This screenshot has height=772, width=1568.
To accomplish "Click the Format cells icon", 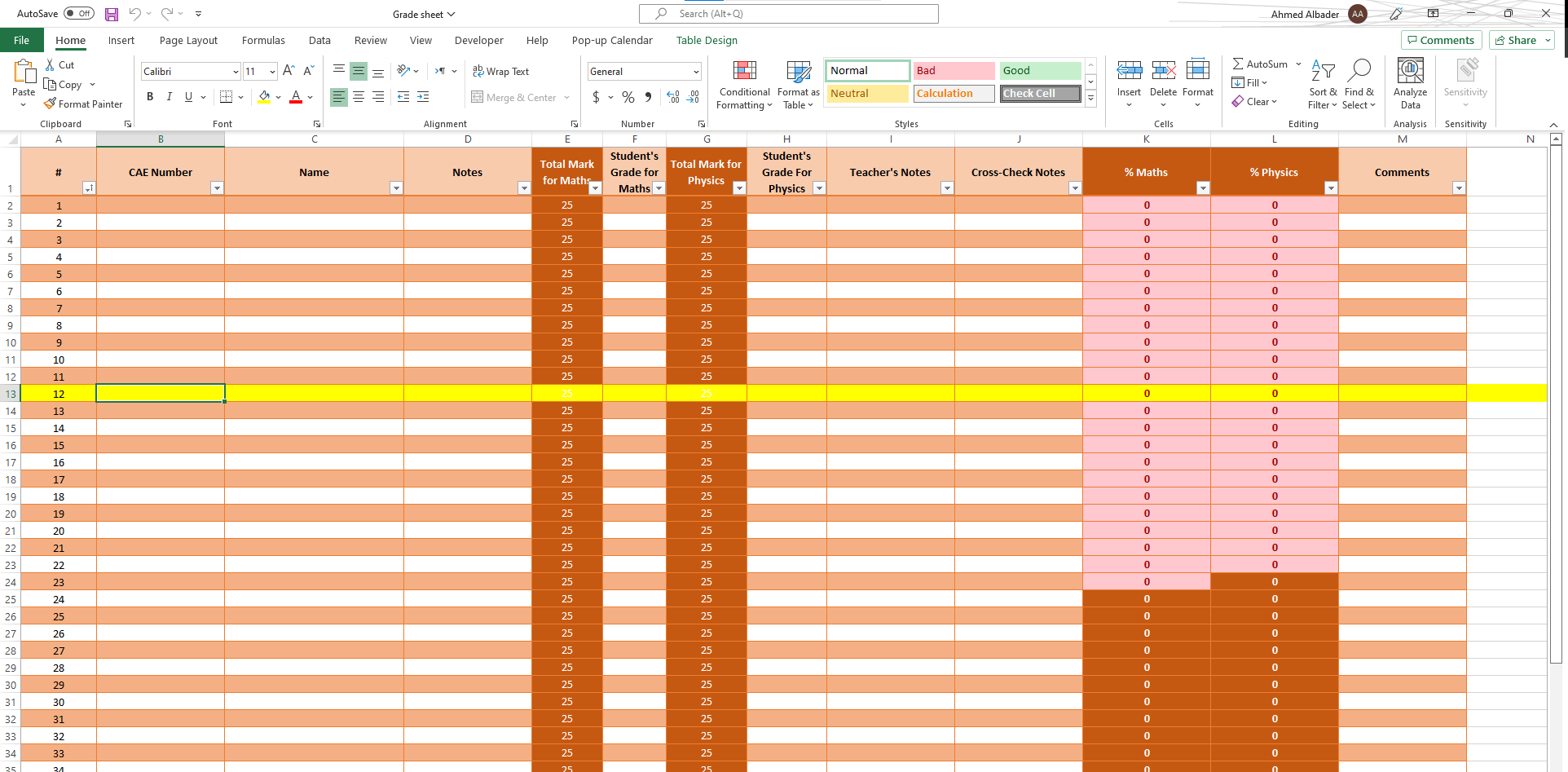I will click(1198, 70).
